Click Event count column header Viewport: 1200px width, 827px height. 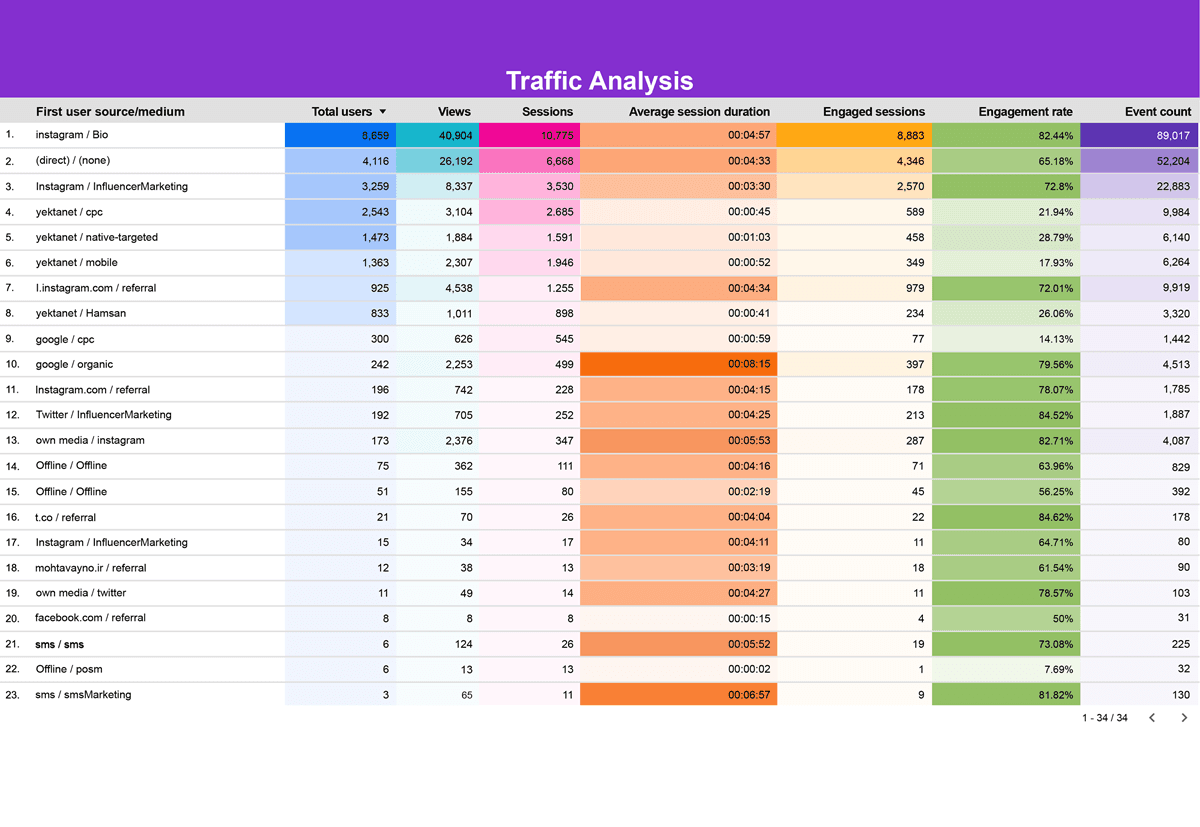pyautogui.click(x=1158, y=112)
